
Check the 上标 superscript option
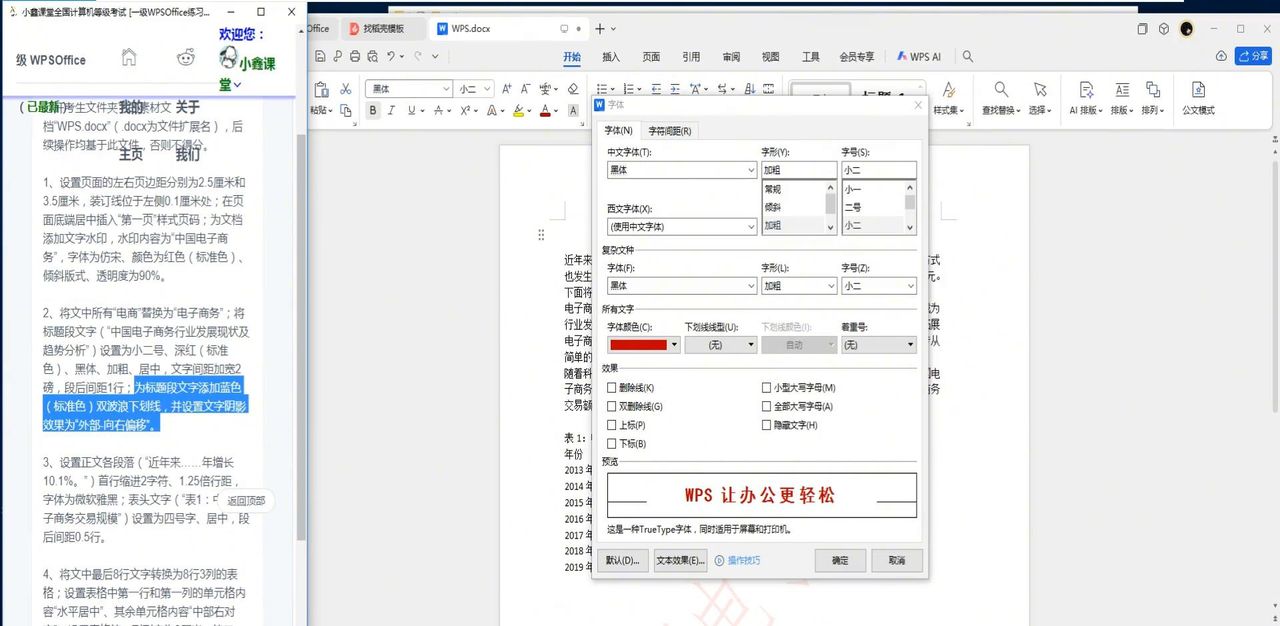click(611, 425)
